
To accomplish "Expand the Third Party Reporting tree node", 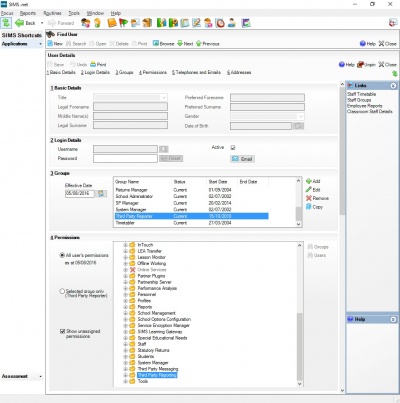I will point(125,375).
